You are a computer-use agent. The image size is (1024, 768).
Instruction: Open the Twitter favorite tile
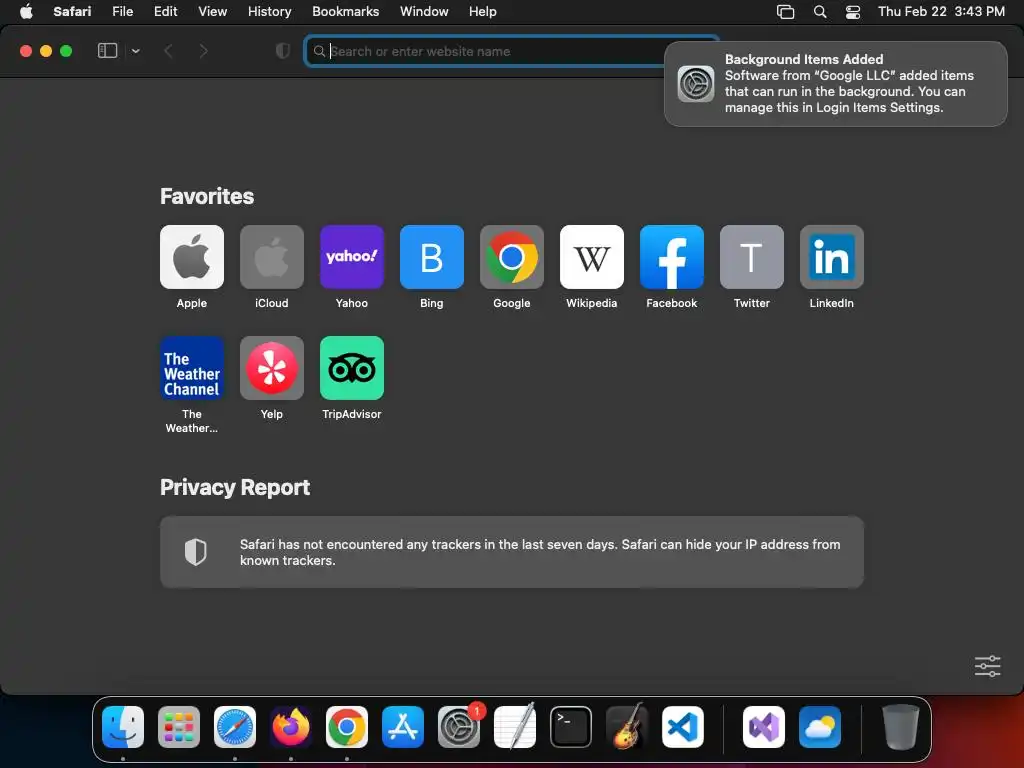click(752, 257)
